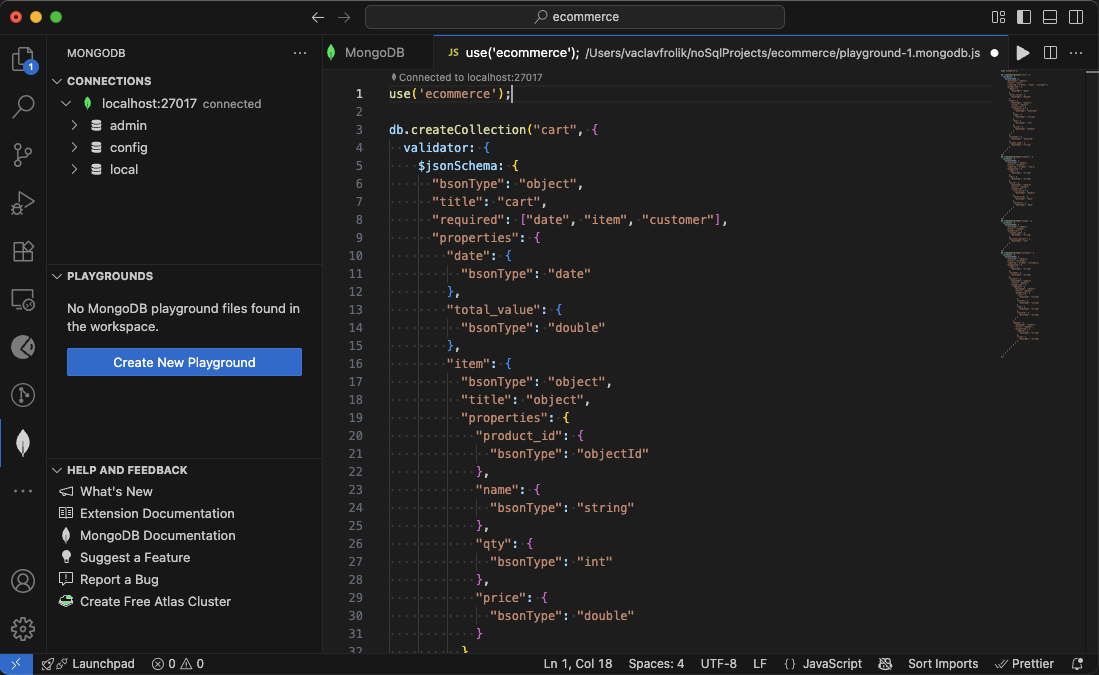
Task: Open Search in the activity bar
Action: [x=22, y=106]
